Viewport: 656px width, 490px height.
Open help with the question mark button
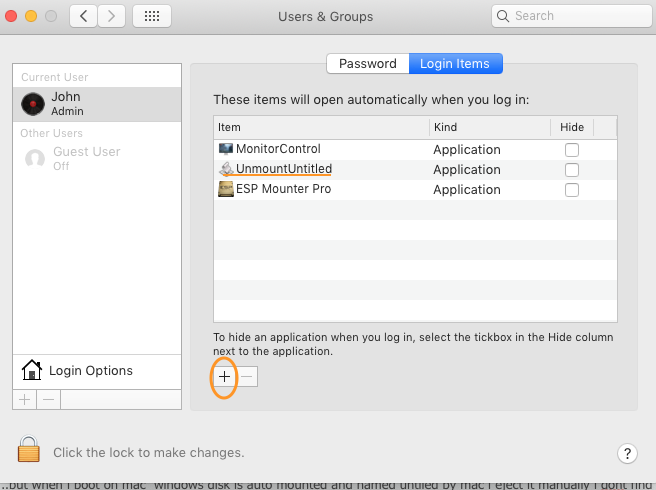click(627, 453)
